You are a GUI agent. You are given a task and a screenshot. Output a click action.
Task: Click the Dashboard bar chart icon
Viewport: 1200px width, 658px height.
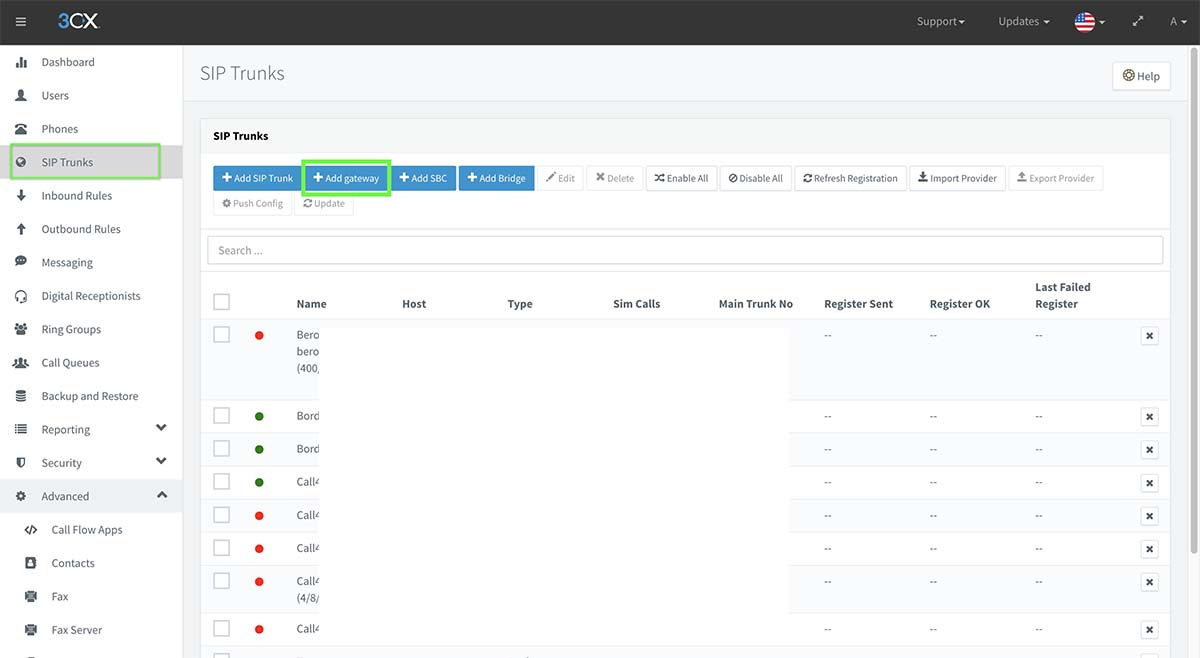point(21,62)
